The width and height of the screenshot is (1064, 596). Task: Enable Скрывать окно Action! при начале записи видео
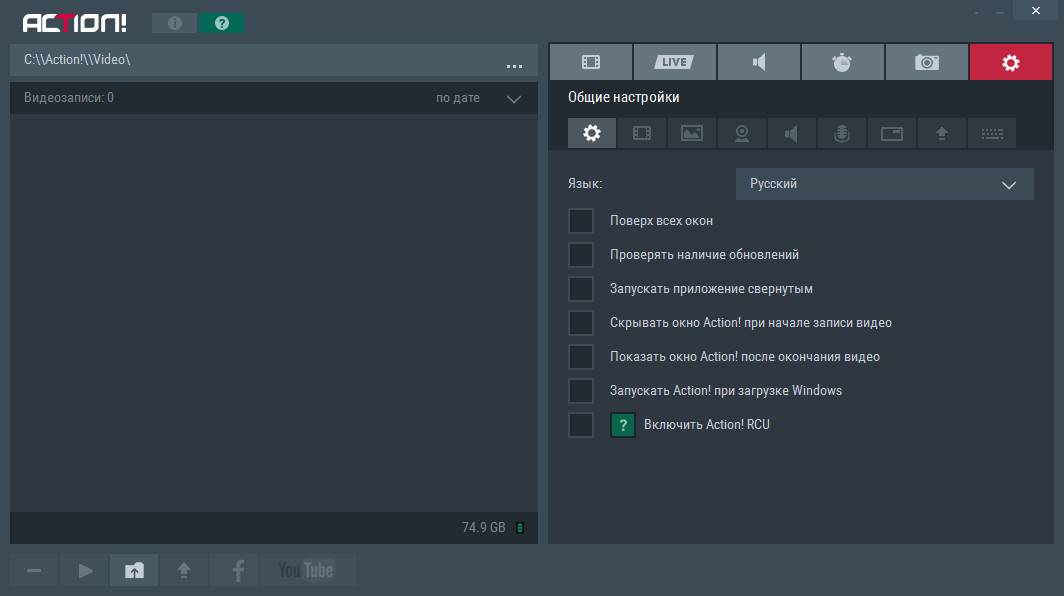coord(581,323)
